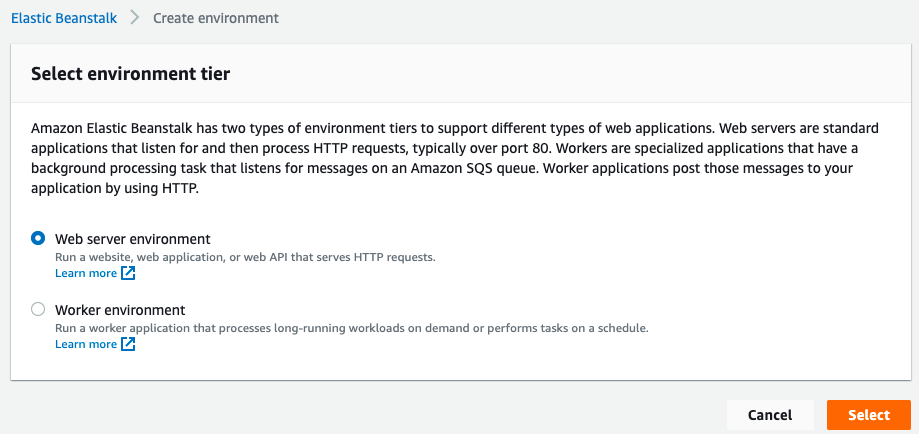Open Learn more link under Web server environment

pyautogui.click(x=86, y=273)
